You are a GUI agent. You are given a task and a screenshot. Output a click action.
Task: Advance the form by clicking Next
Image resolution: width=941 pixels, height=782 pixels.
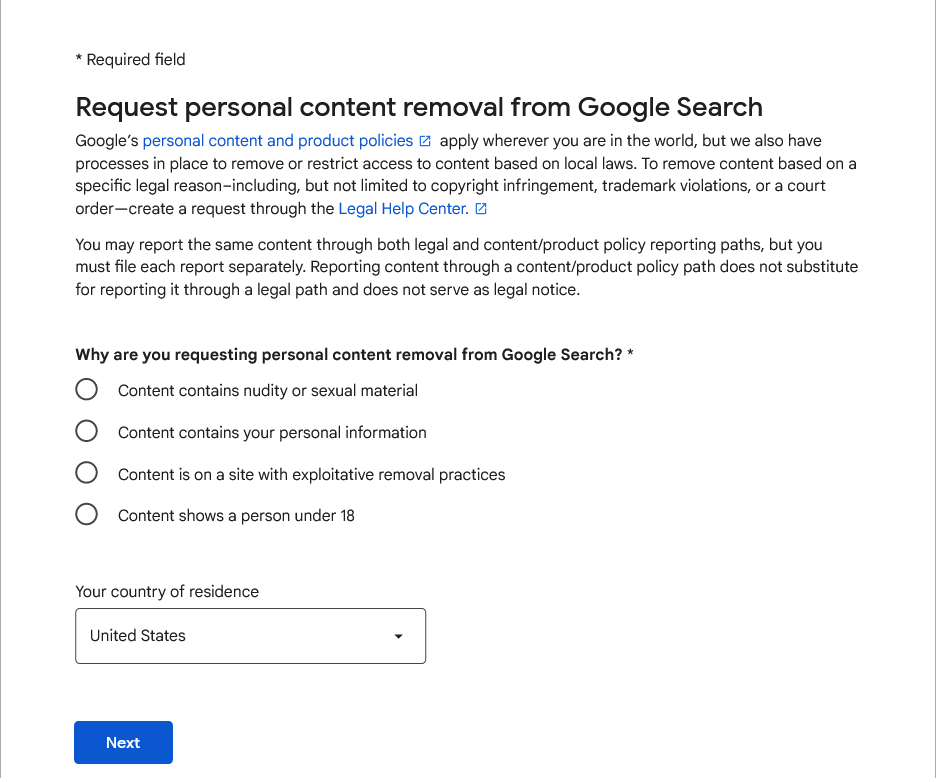123,742
